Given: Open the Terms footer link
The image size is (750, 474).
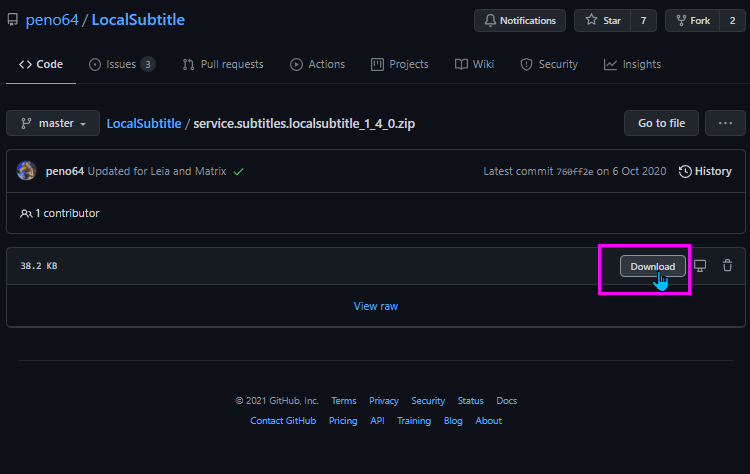Looking at the screenshot, I should (343, 401).
